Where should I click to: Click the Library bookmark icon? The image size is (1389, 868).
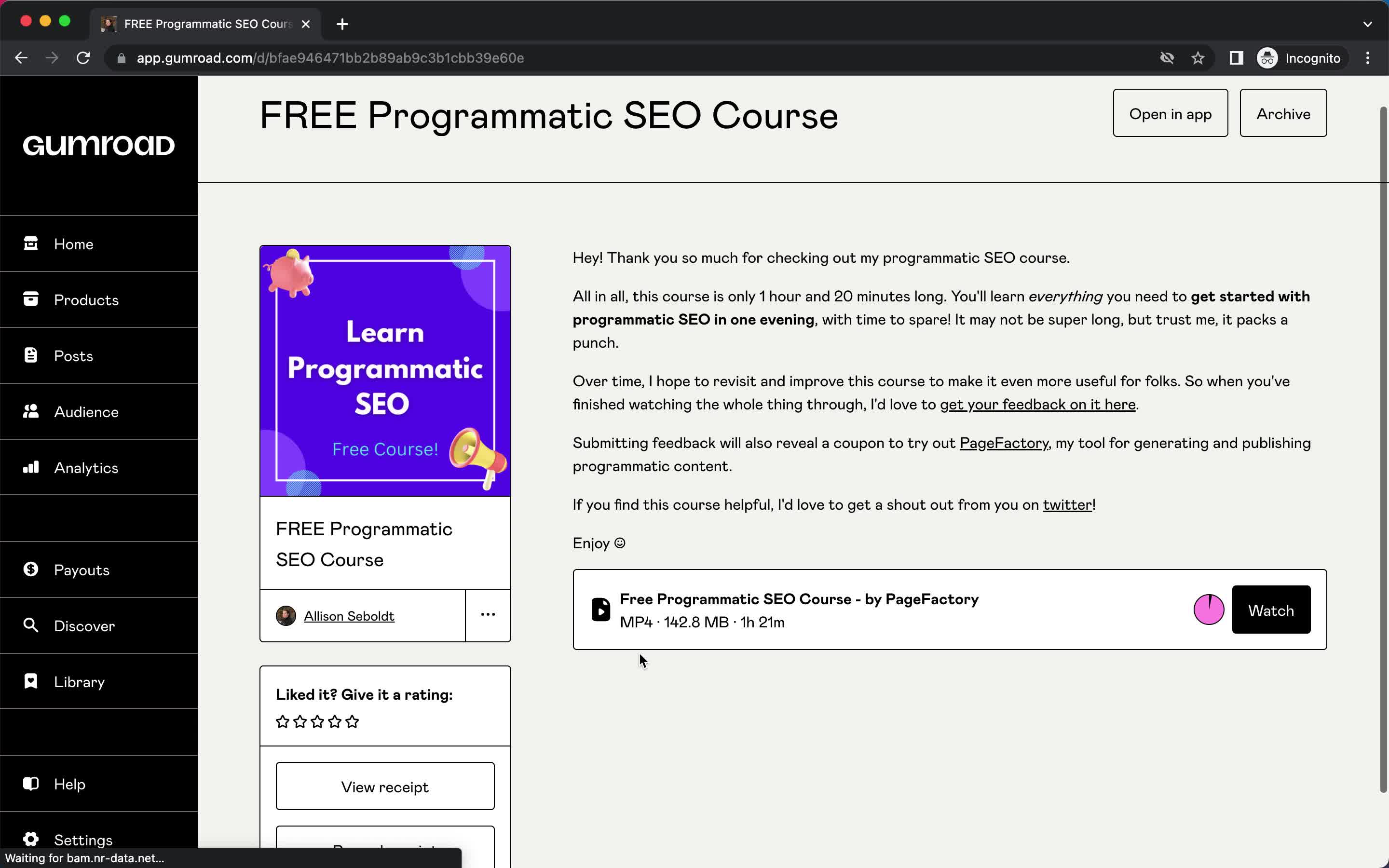coord(30,681)
